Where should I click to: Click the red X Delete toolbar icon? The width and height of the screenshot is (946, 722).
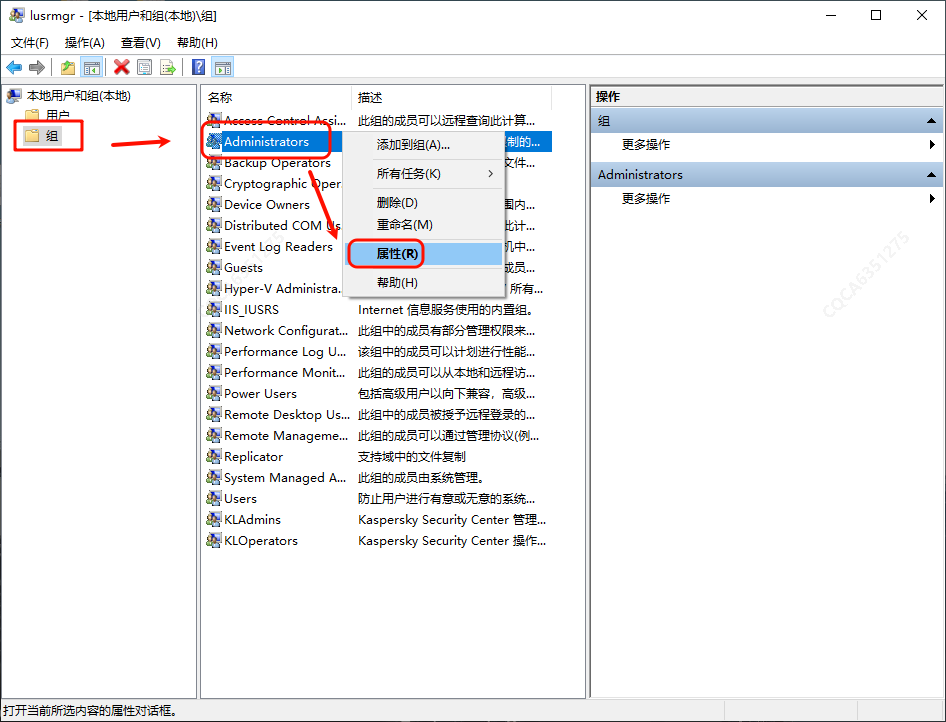(122, 67)
